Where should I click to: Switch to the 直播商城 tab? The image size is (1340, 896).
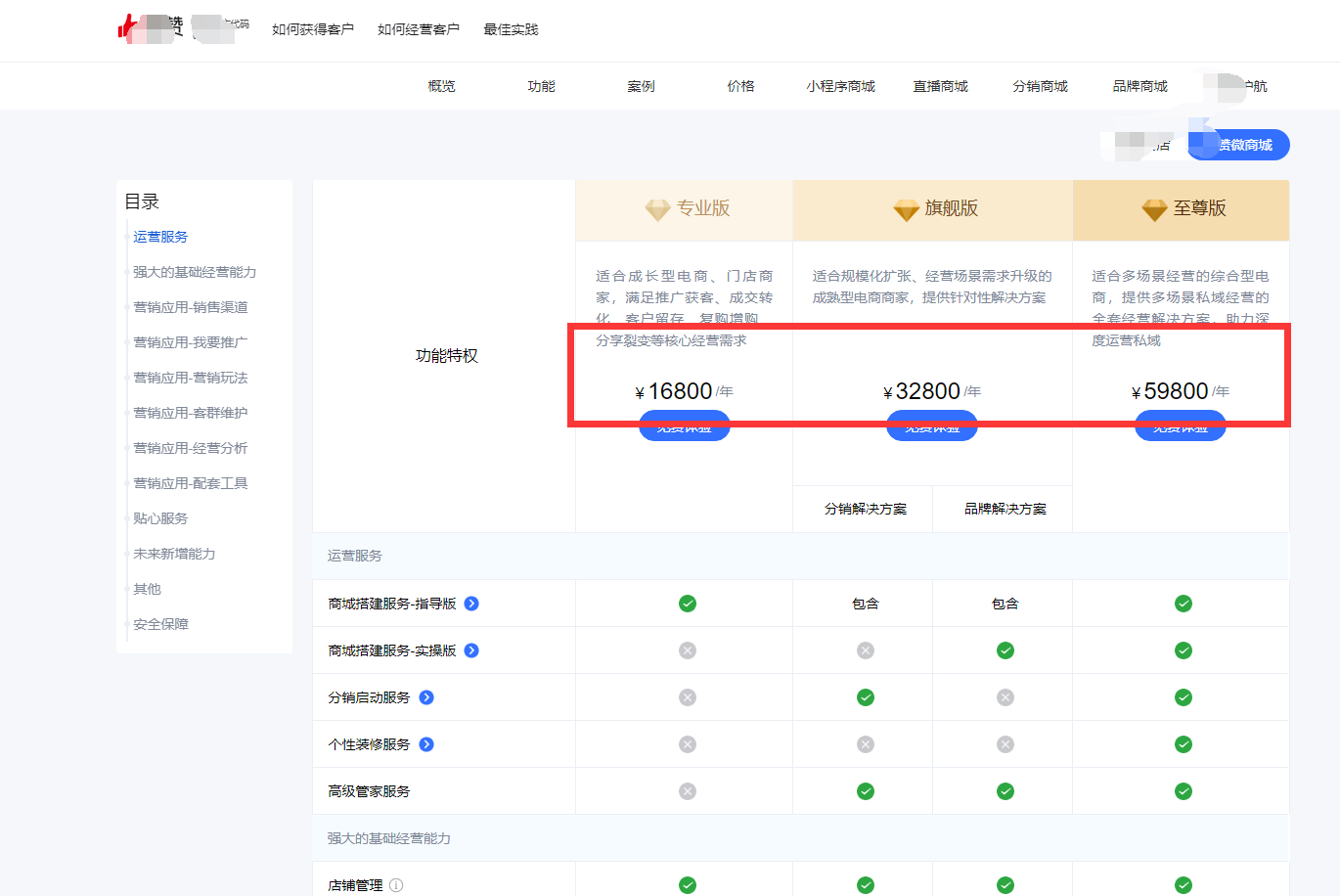(940, 86)
